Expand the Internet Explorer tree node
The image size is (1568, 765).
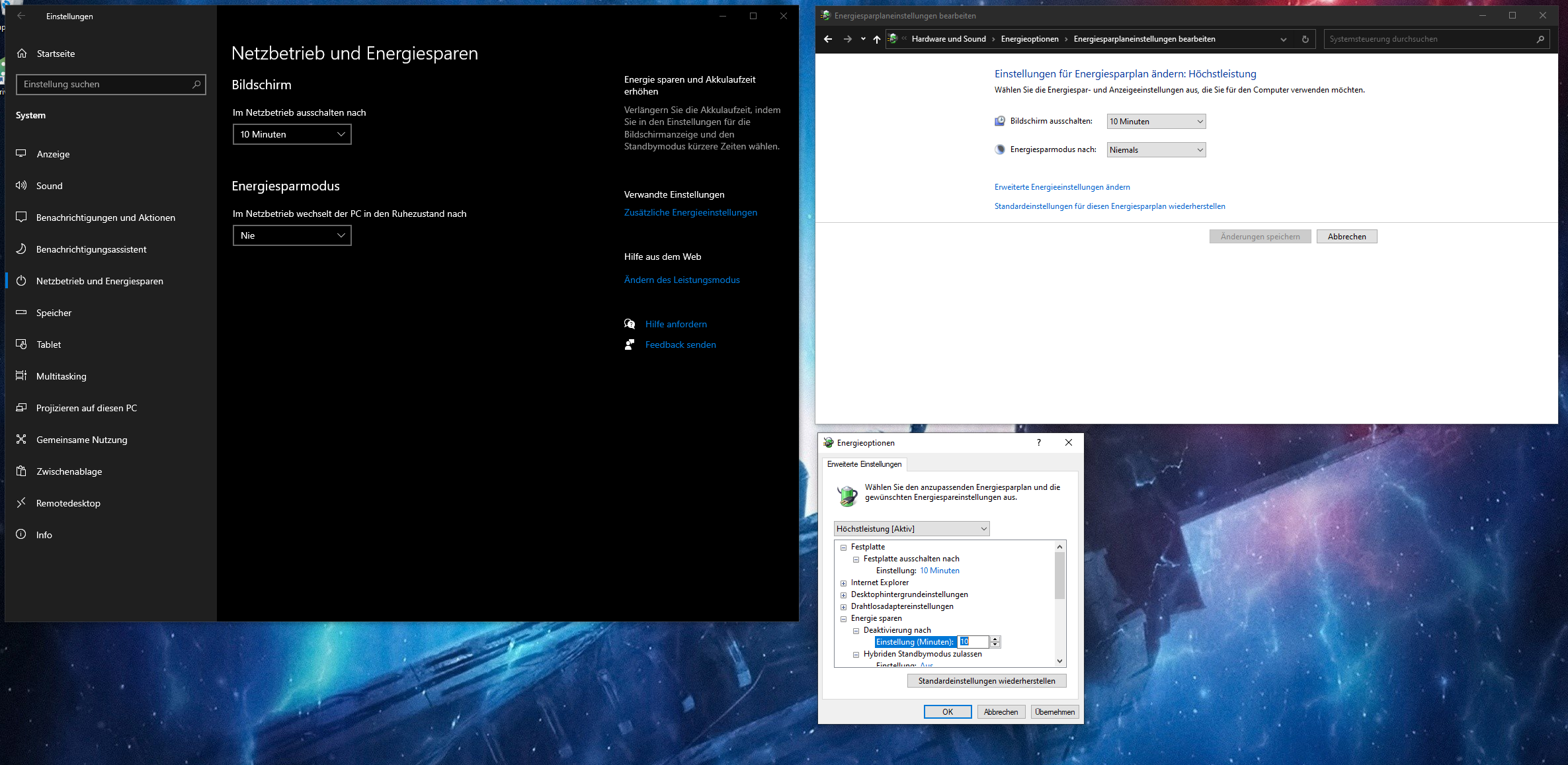tap(843, 583)
